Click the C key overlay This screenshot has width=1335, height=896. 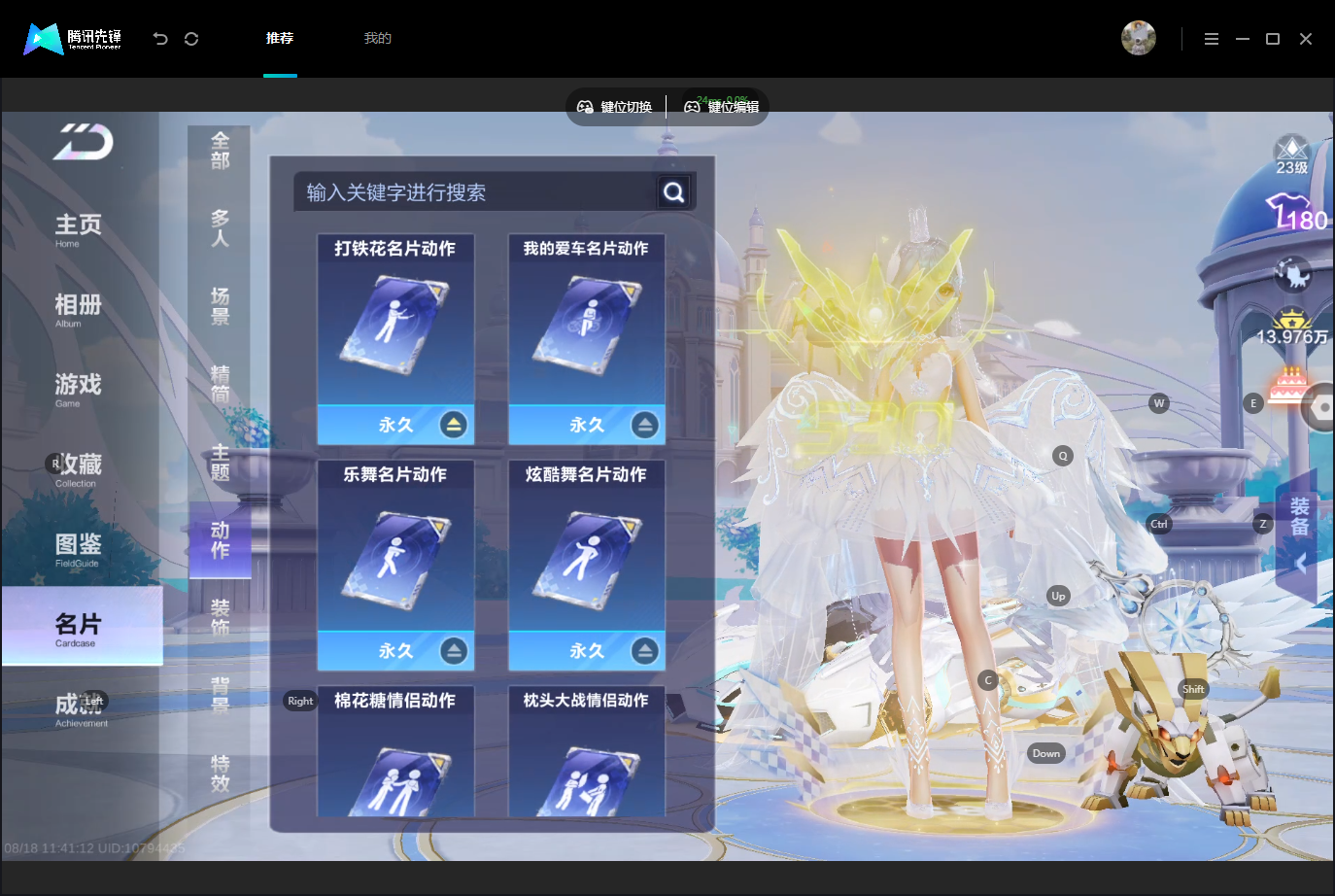(x=988, y=680)
